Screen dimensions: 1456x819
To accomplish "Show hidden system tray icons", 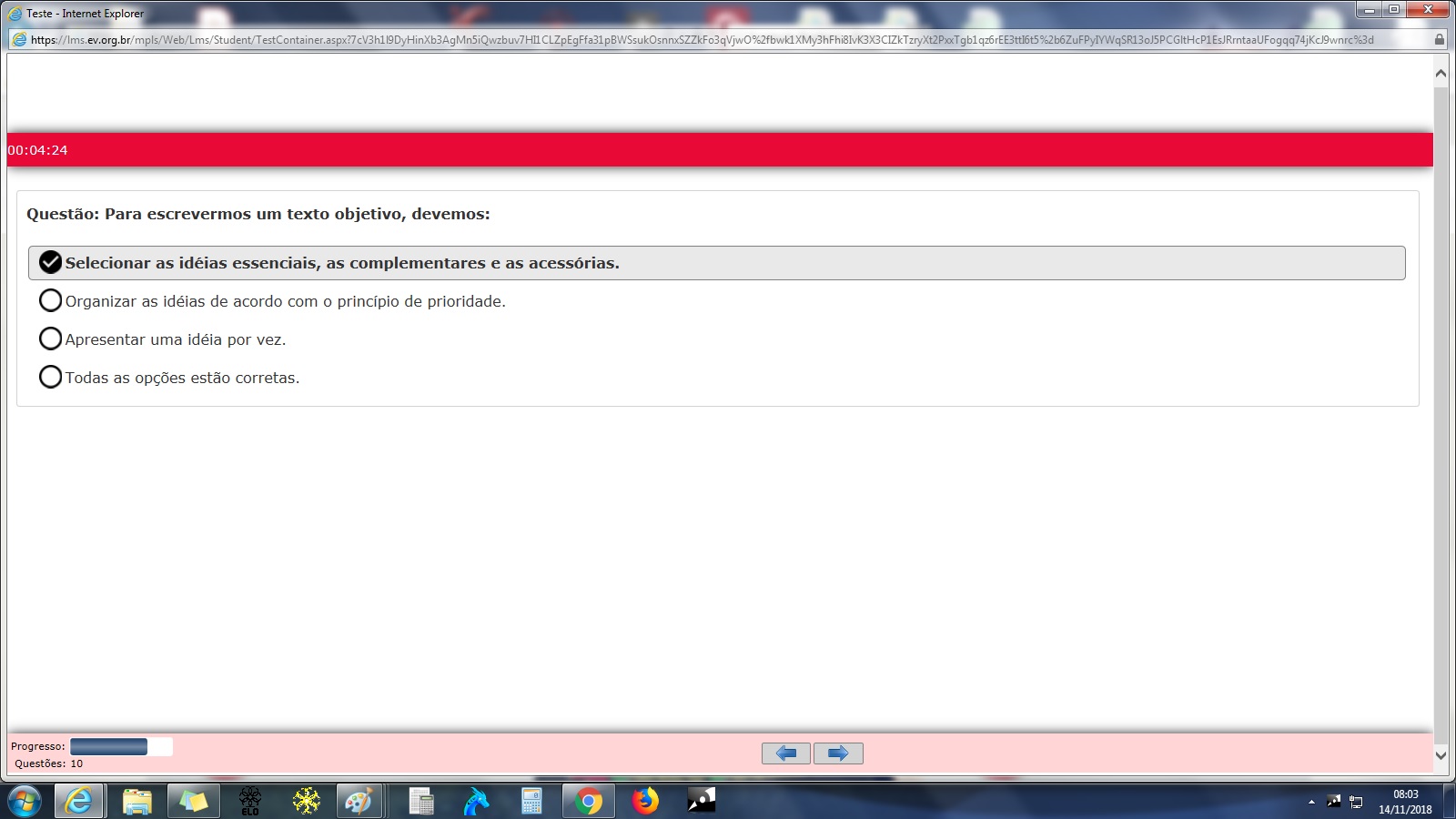I will tap(1311, 802).
